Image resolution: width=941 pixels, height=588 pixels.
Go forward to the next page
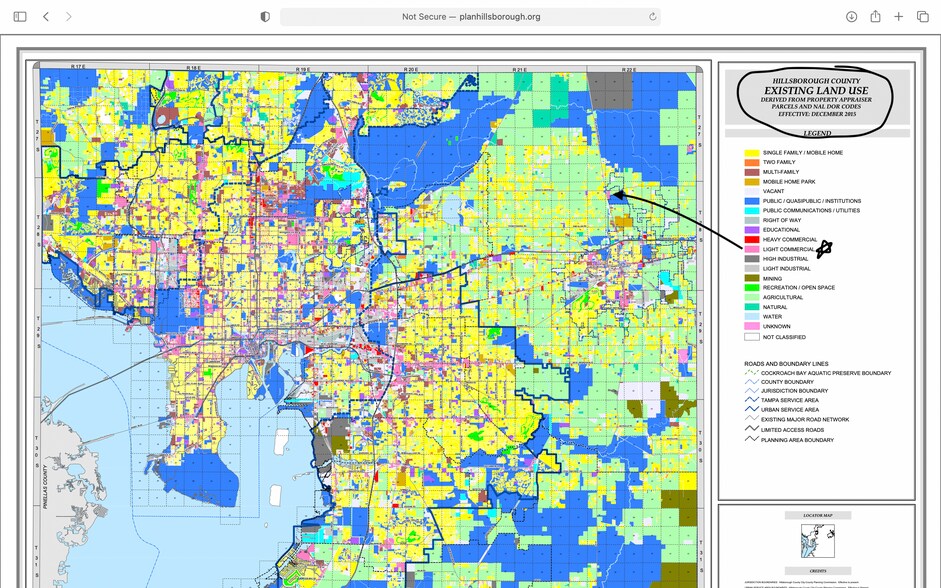coord(68,17)
